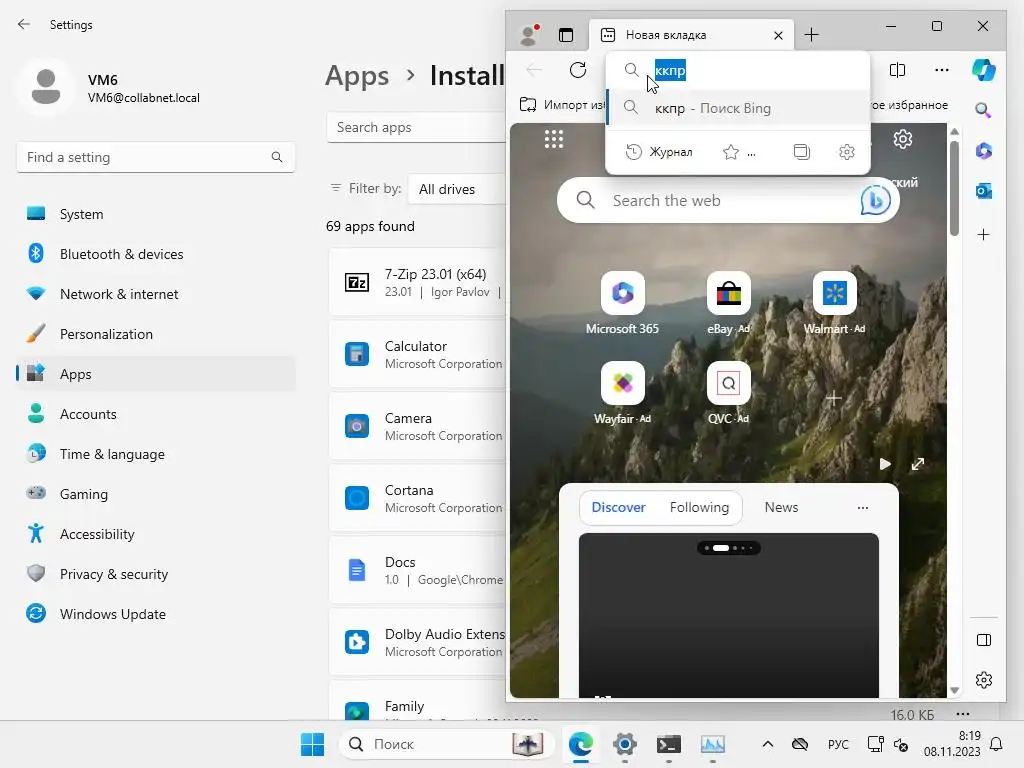Toggle sidebar layout icon at bottom
Viewport: 1024px width, 768px height.
coord(984,640)
